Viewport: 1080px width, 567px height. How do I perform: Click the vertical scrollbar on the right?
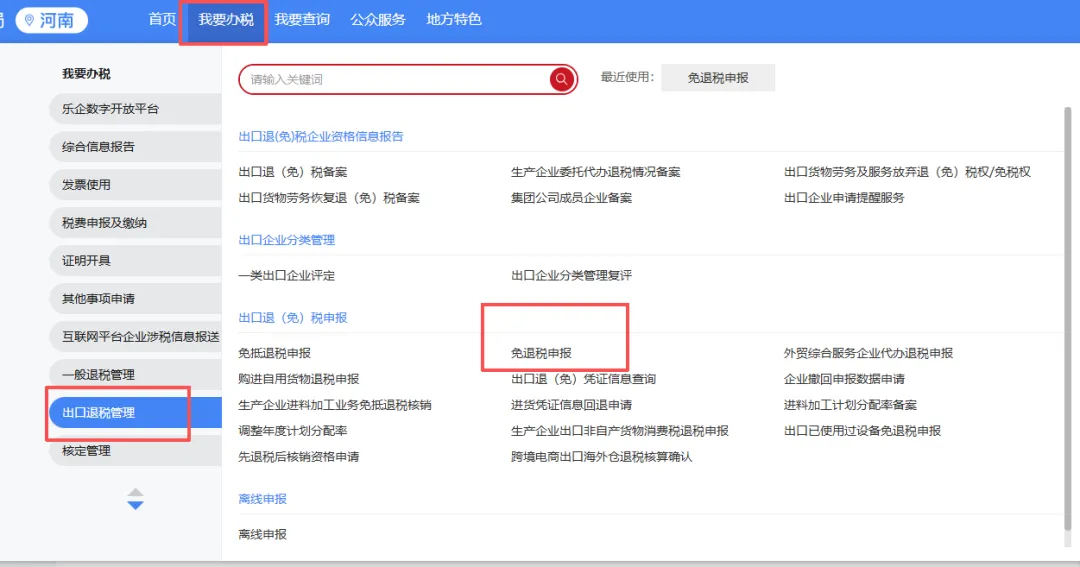pos(1068,318)
